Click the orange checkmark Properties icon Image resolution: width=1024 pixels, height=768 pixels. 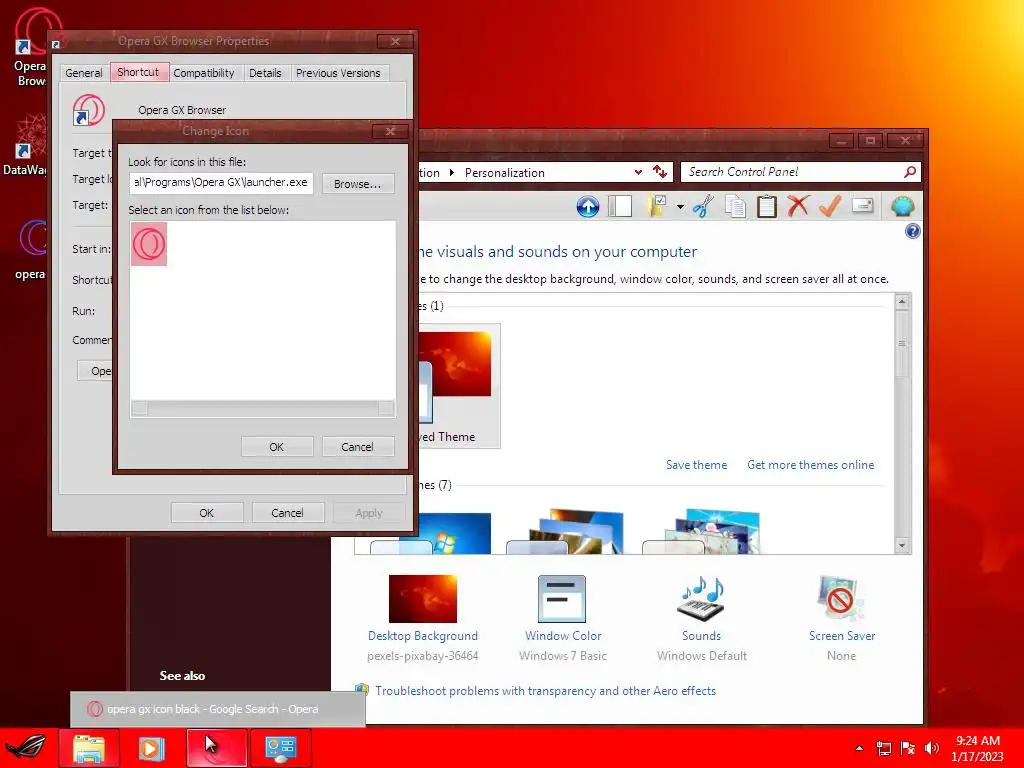[x=829, y=206]
